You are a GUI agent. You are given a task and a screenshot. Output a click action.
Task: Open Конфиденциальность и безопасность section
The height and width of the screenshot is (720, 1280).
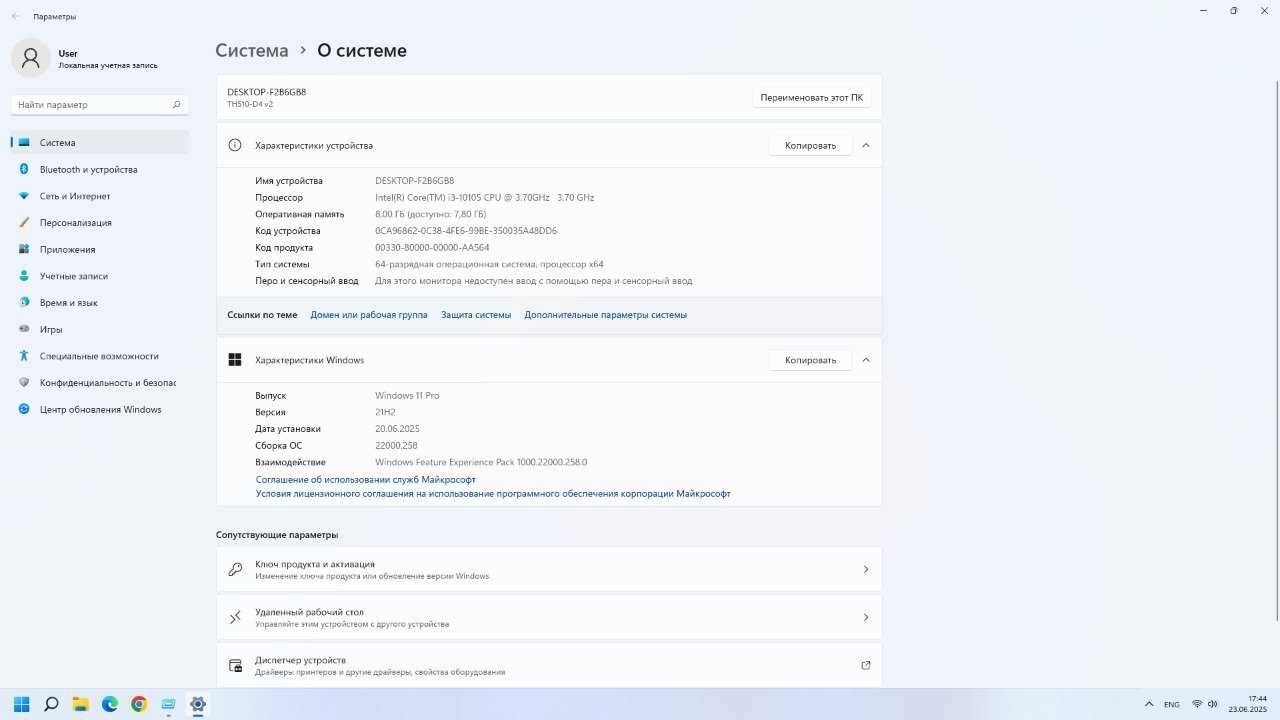100,383
